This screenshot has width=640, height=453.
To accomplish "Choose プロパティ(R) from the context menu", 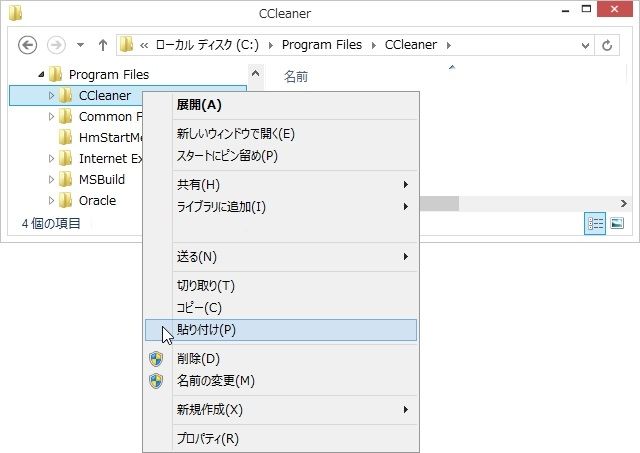I will click(281, 439).
